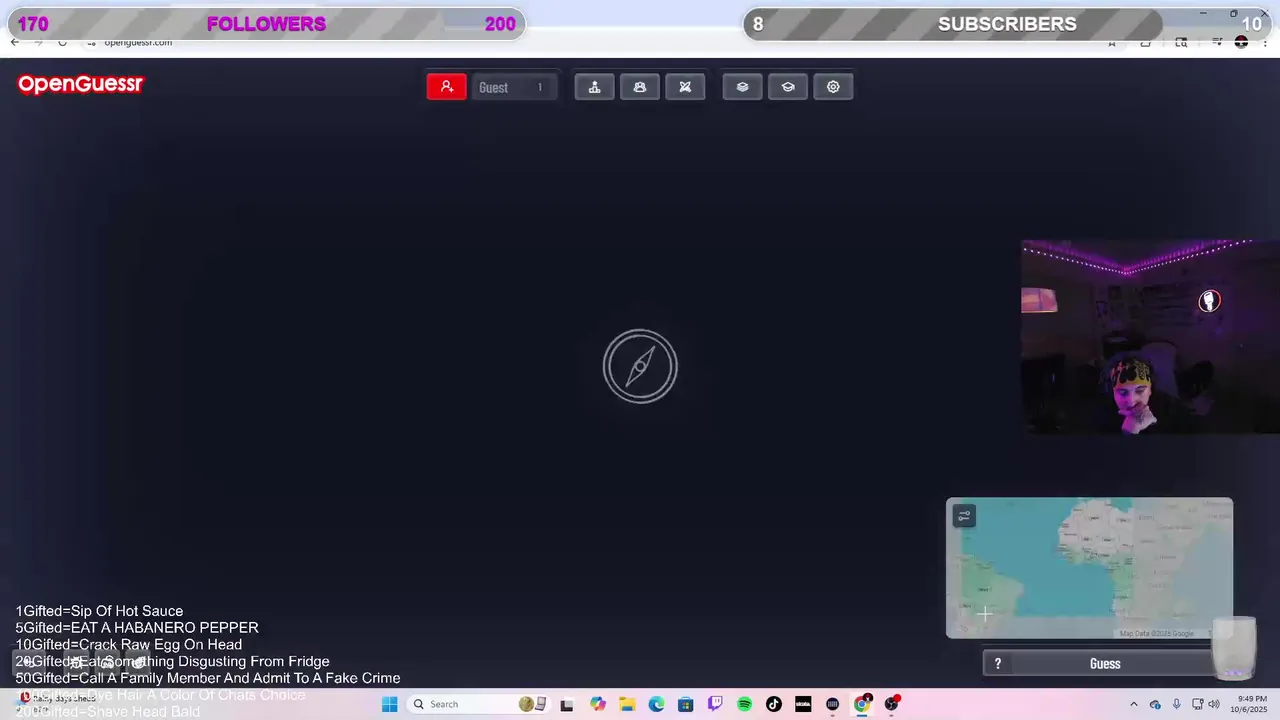Click the Guess button
The image size is (1280, 720).
tap(1105, 664)
